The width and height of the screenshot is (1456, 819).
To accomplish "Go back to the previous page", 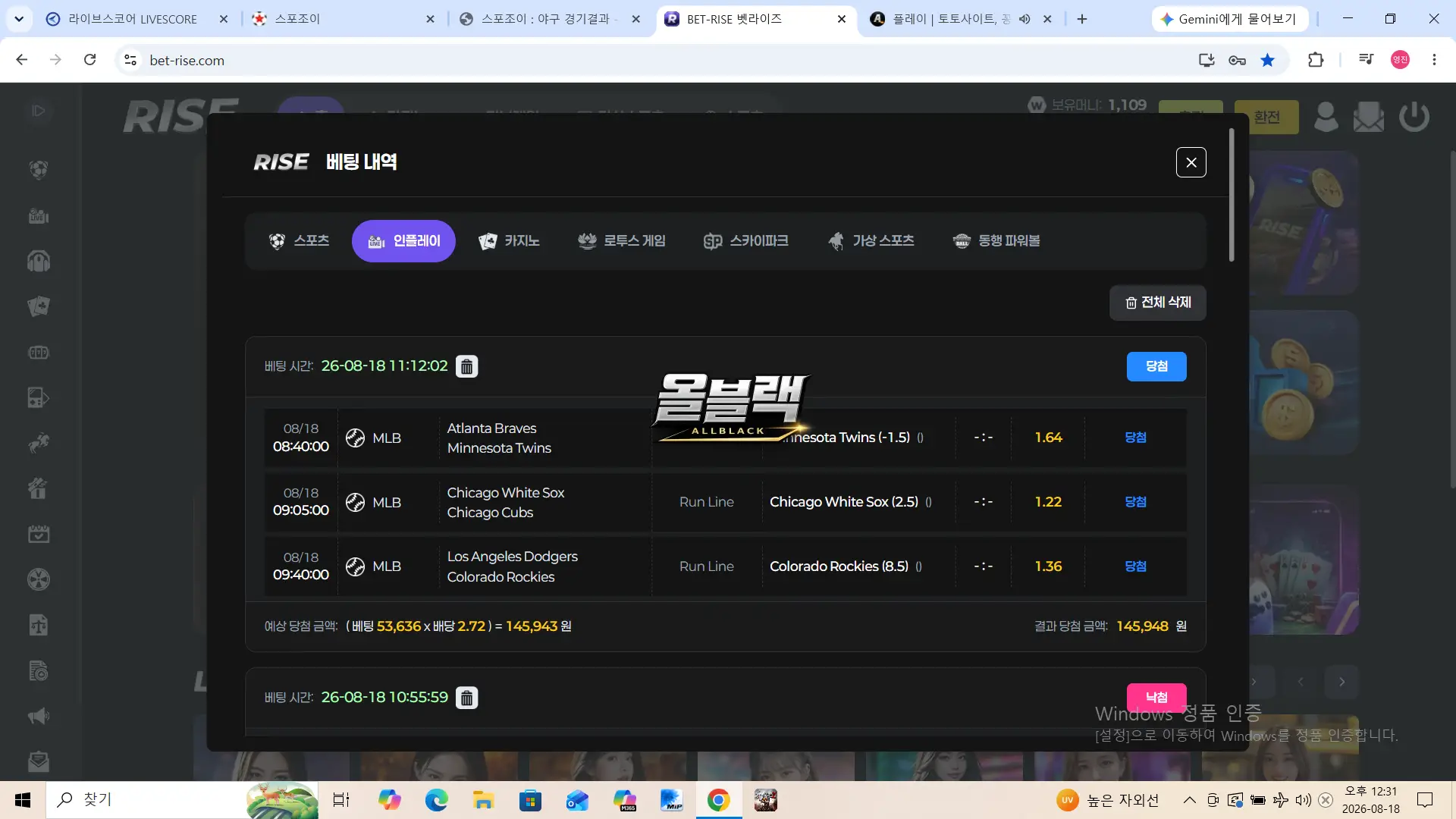I will pos(22,60).
